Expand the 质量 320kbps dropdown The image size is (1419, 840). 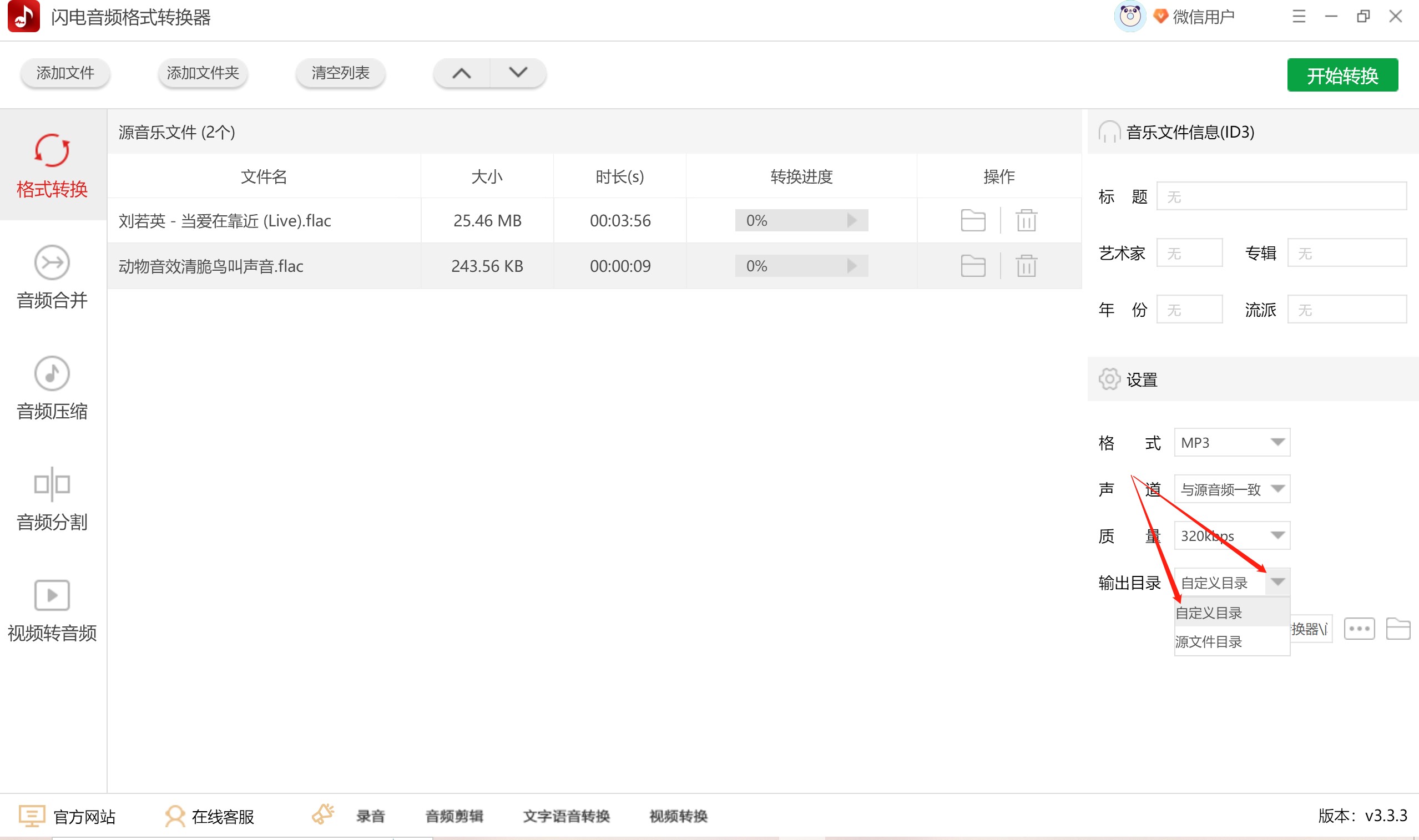(1231, 535)
